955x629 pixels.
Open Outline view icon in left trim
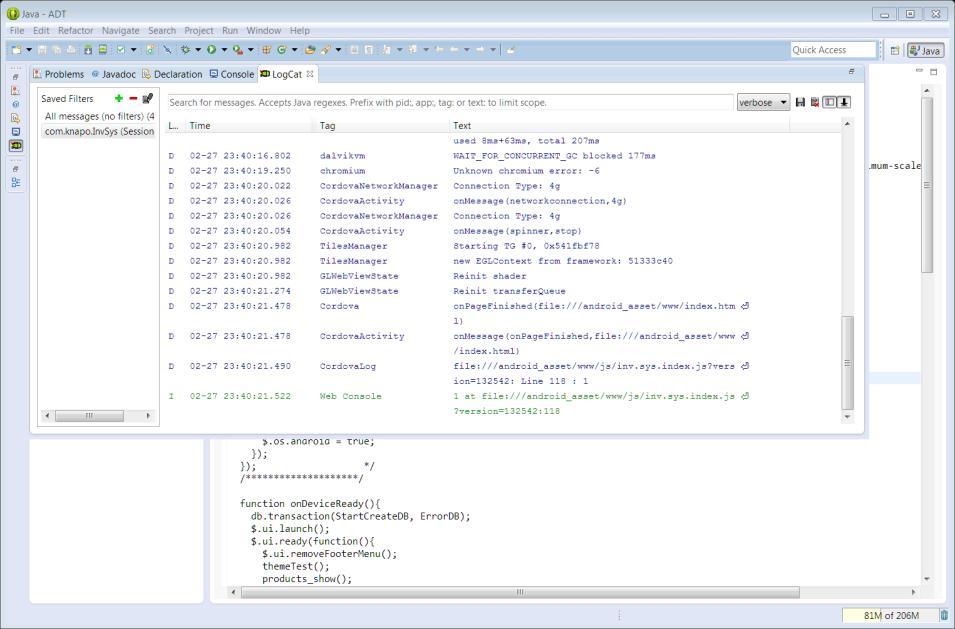(x=16, y=183)
